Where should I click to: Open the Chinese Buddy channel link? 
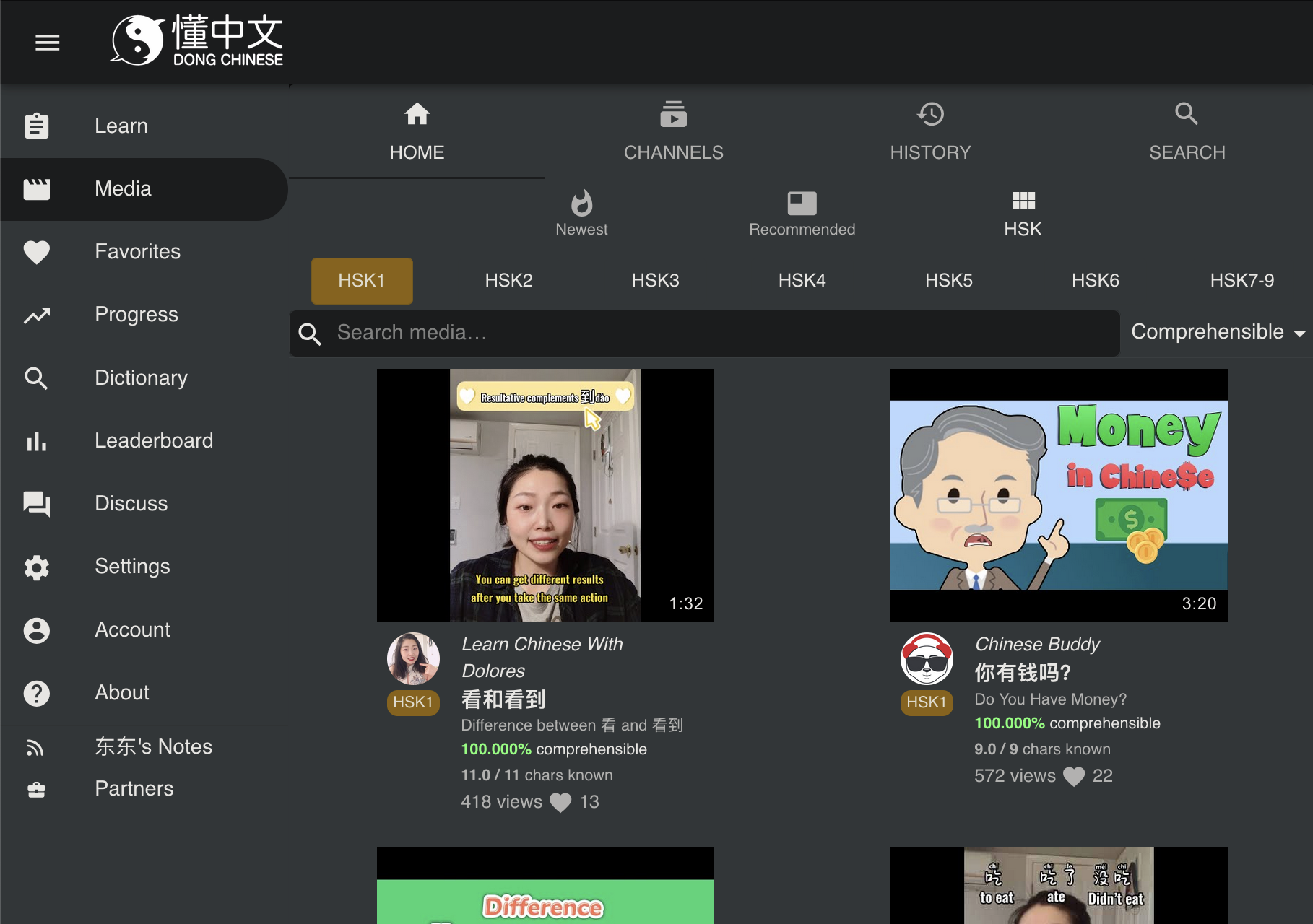(1037, 644)
